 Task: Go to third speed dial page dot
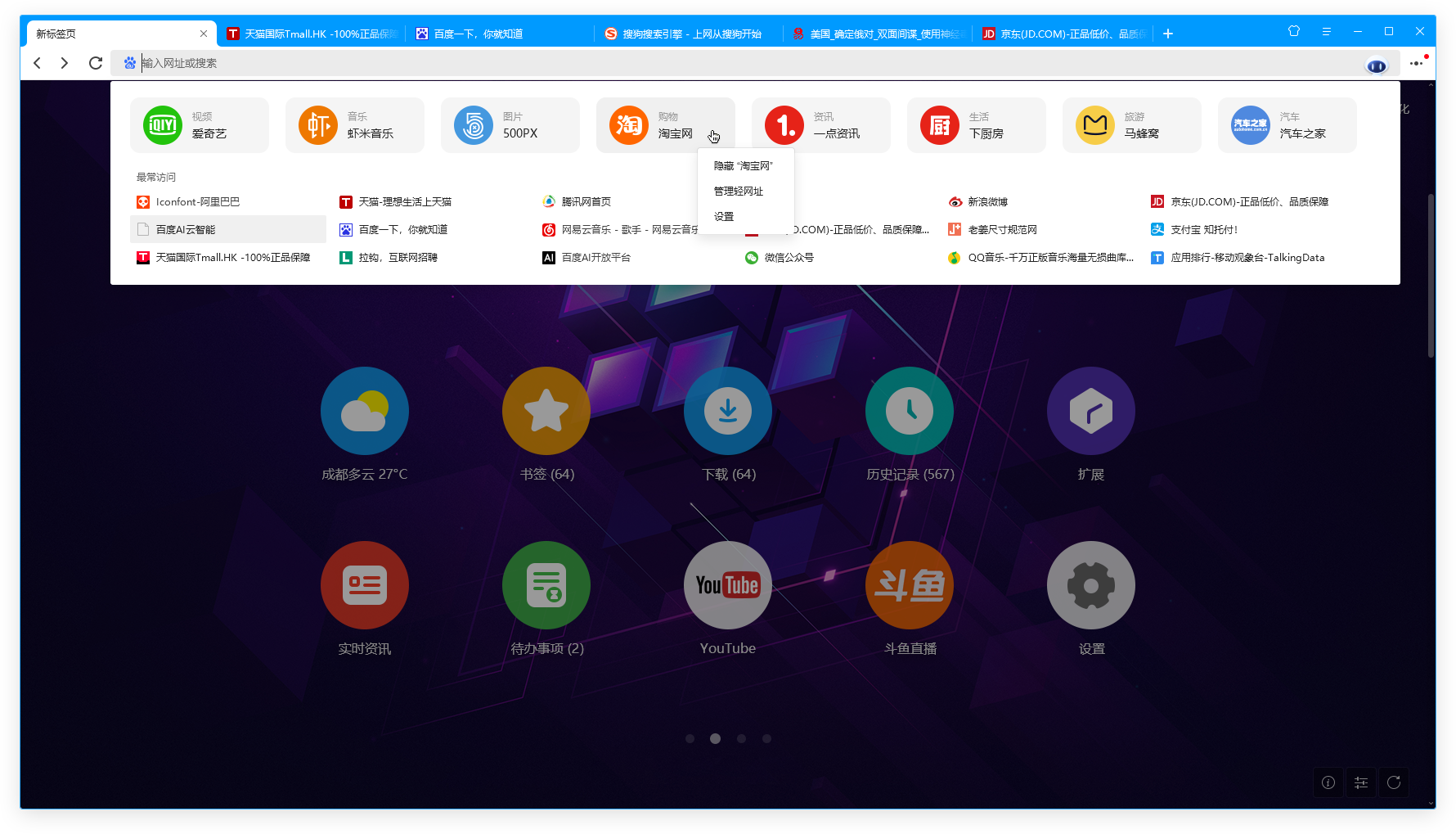tap(741, 738)
